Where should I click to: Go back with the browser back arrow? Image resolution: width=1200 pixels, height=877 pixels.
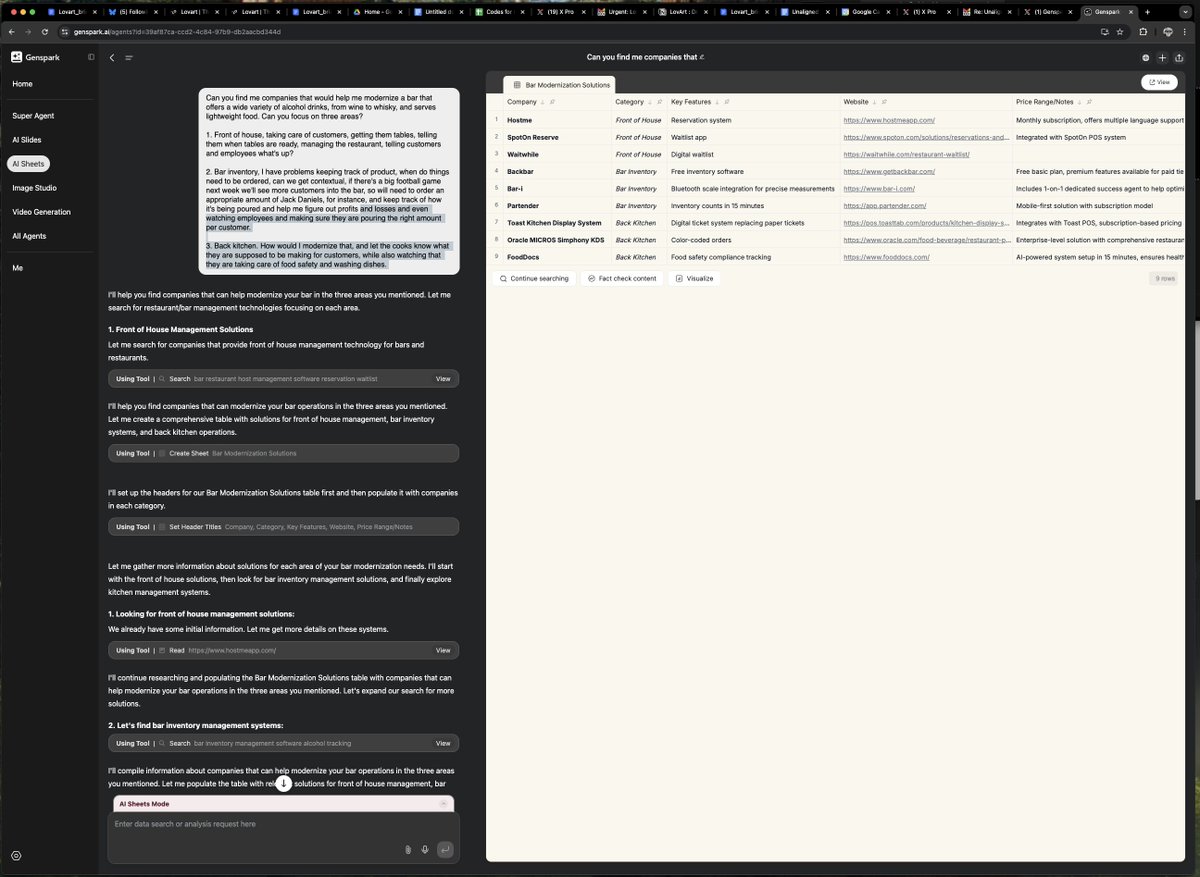click(x=11, y=32)
